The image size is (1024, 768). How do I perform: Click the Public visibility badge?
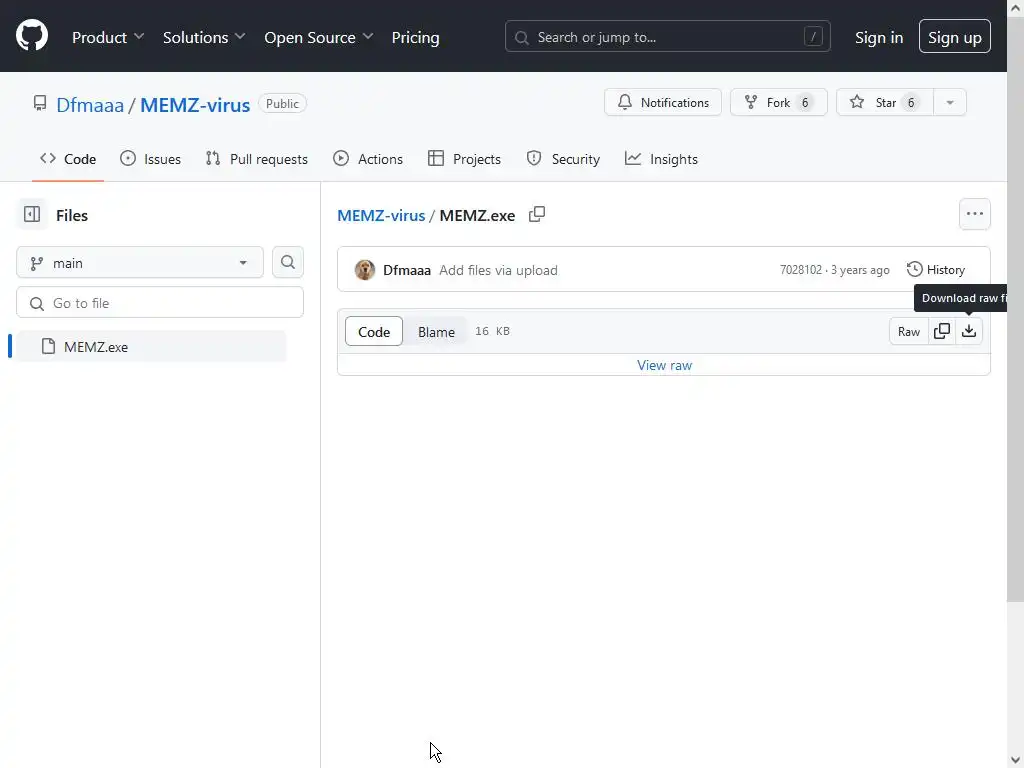point(282,104)
